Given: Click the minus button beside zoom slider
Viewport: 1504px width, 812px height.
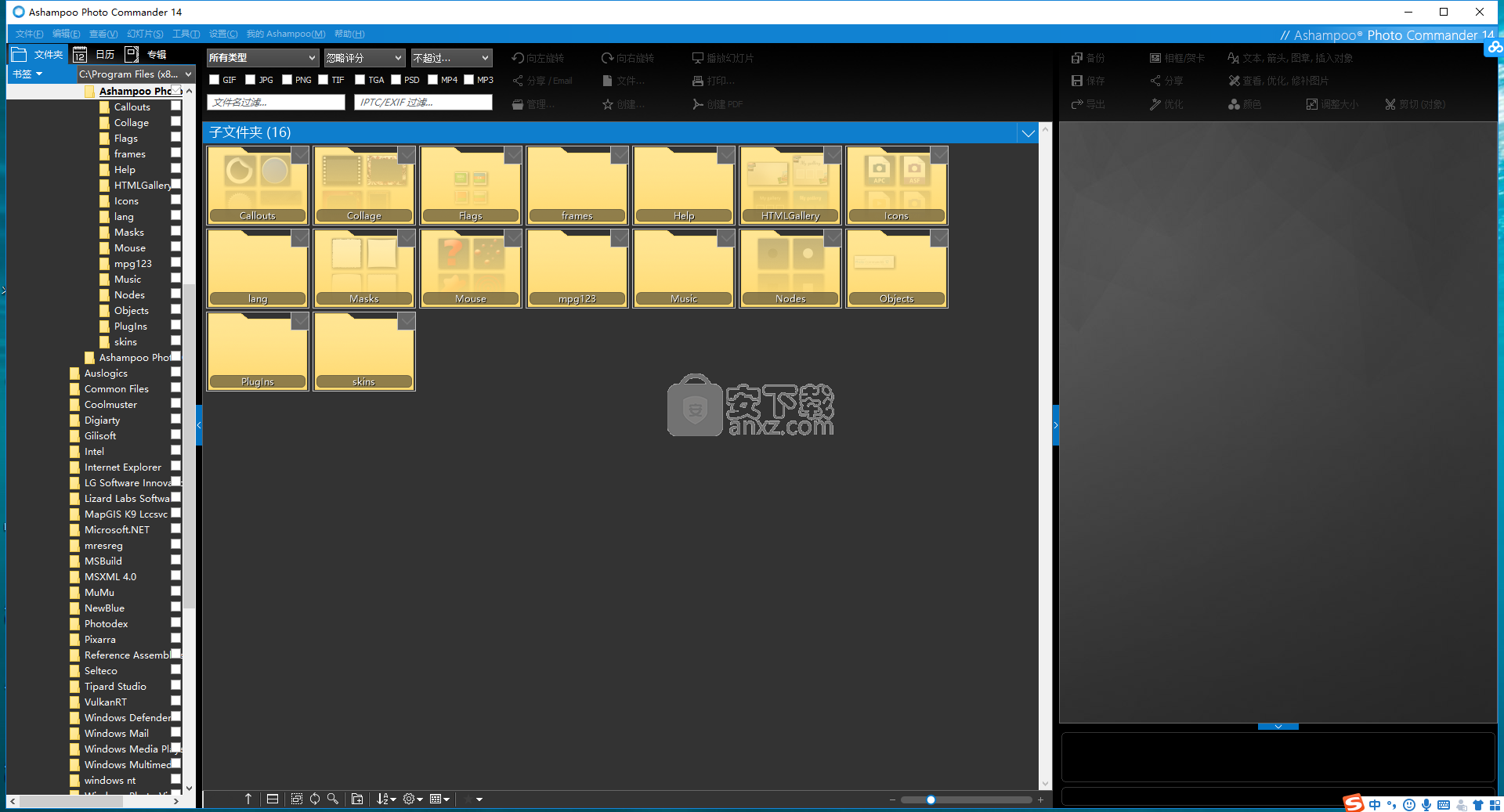Looking at the screenshot, I should pos(892,799).
